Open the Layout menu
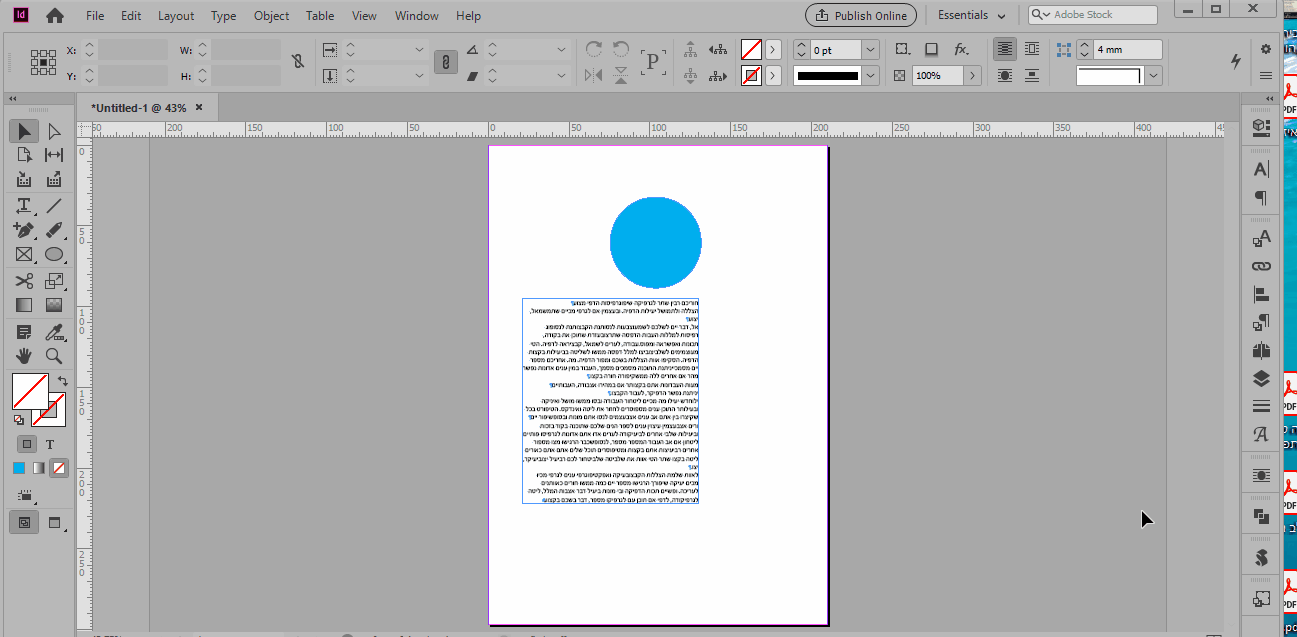Screen dimensions: 1297x637 pos(176,16)
